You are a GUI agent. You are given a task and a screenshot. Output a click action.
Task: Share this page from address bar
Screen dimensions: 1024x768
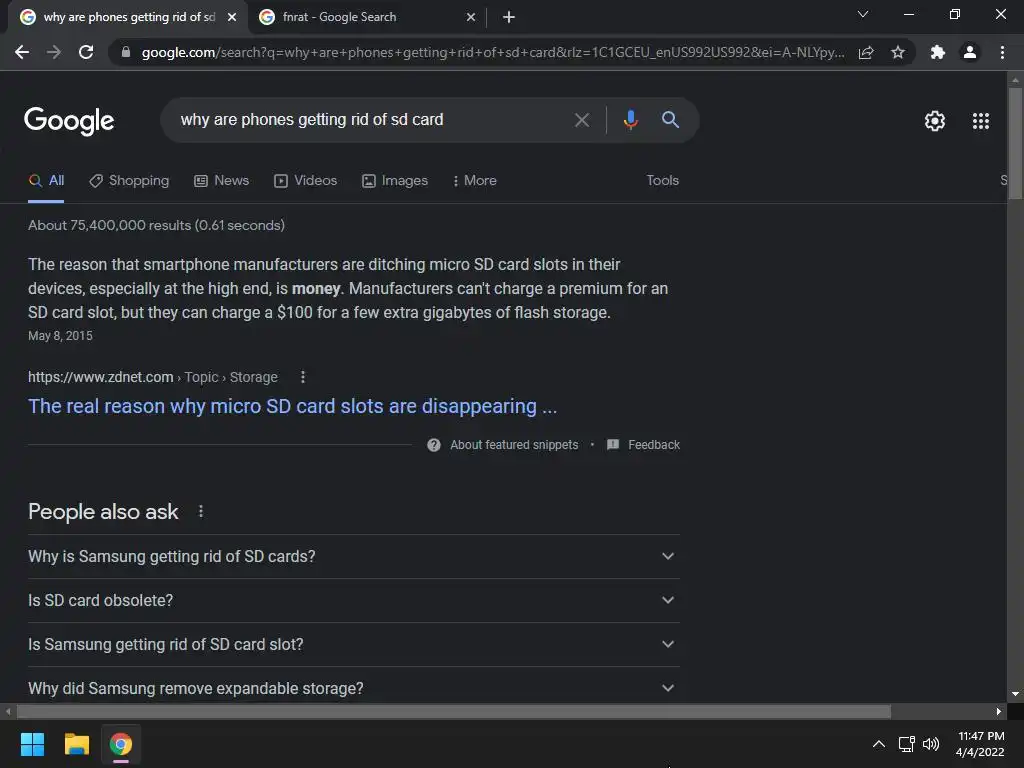[x=866, y=52]
